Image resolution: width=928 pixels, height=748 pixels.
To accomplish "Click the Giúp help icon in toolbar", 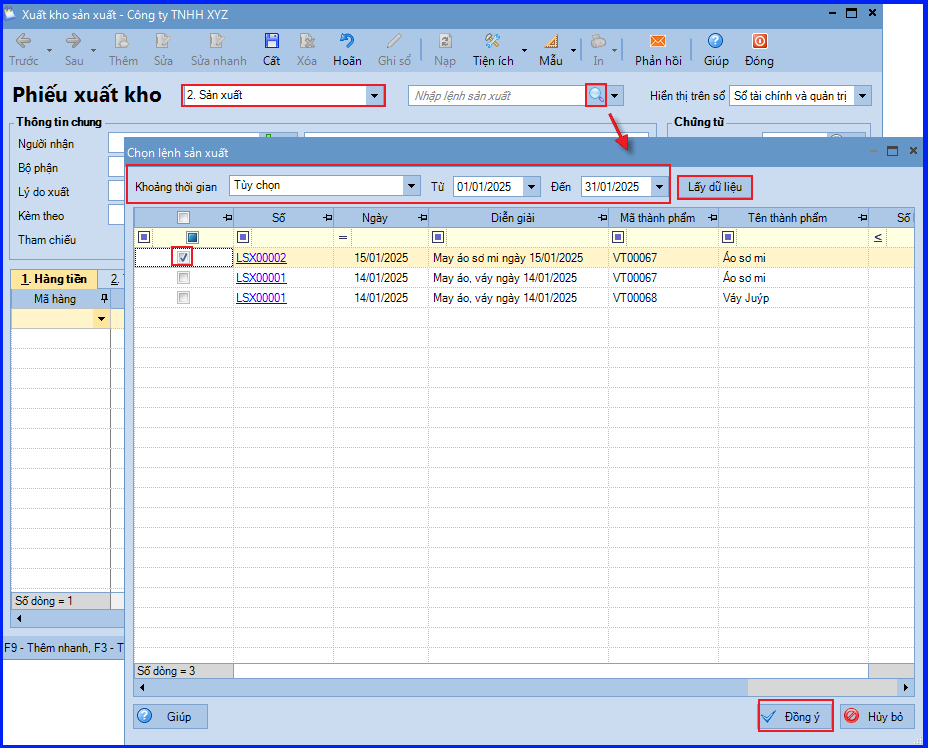I will (x=715, y=41).
